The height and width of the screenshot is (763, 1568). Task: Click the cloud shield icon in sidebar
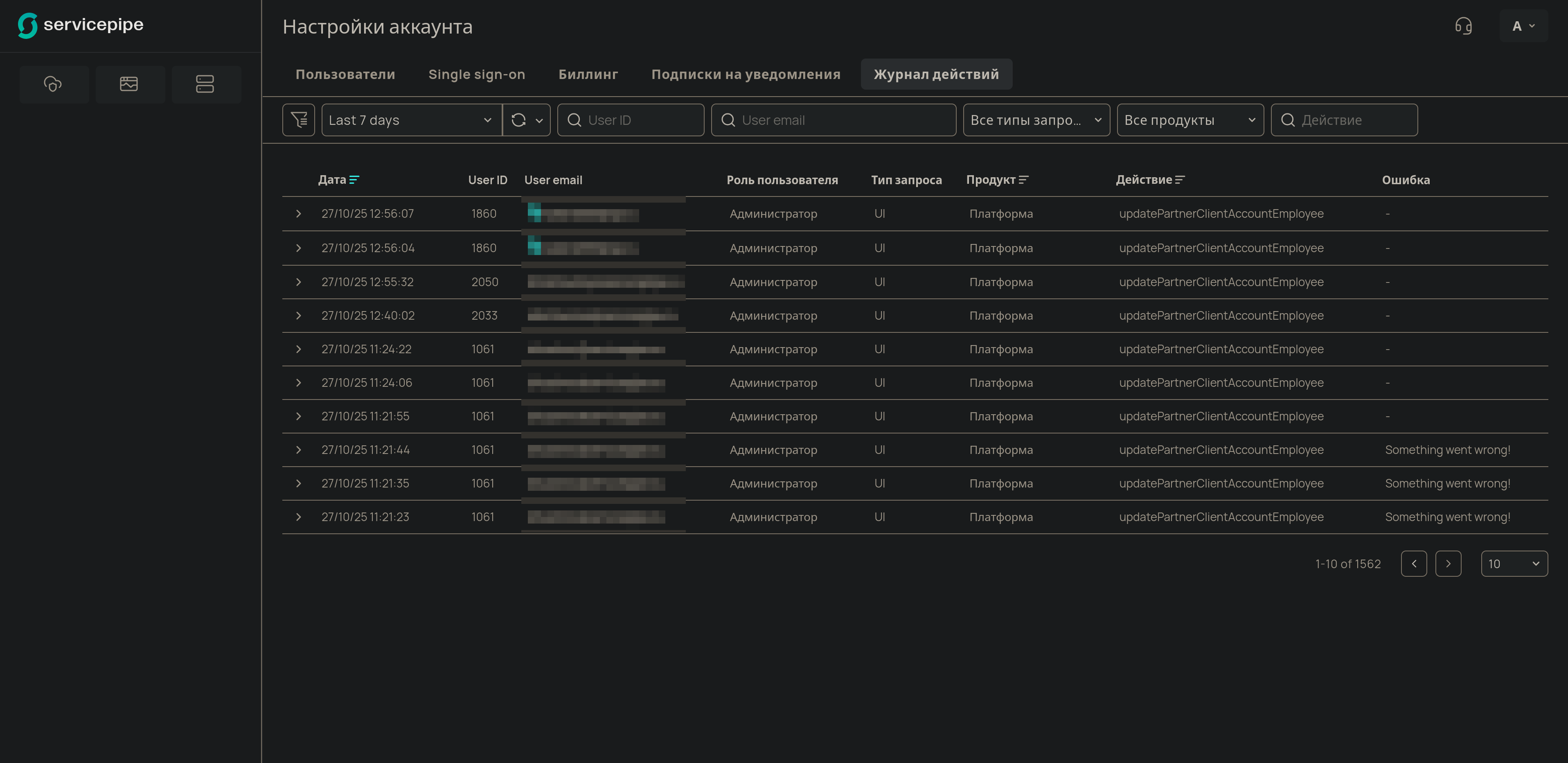coord(54,84)
